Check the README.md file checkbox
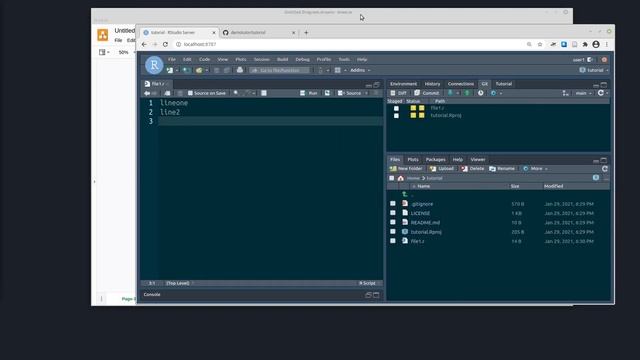 [x=393, y=222]
